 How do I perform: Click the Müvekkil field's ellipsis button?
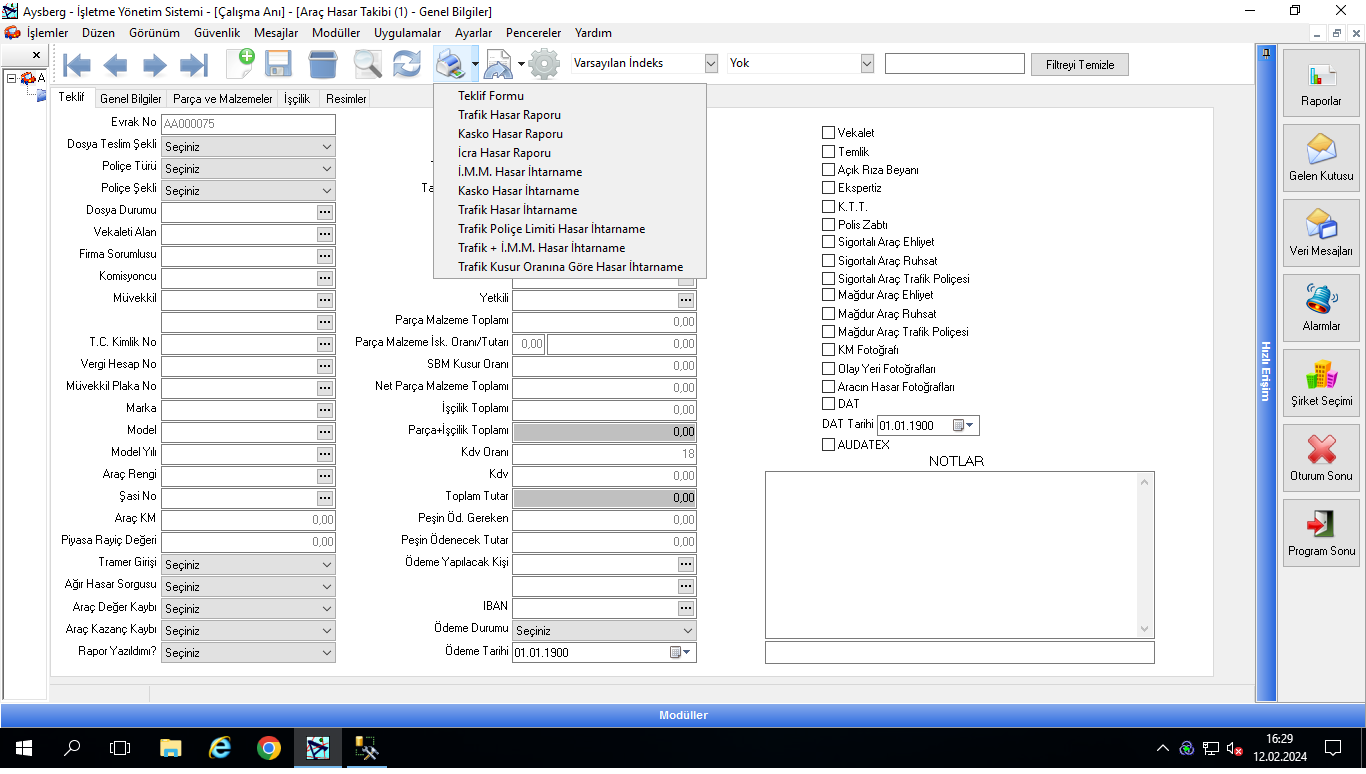325,300
